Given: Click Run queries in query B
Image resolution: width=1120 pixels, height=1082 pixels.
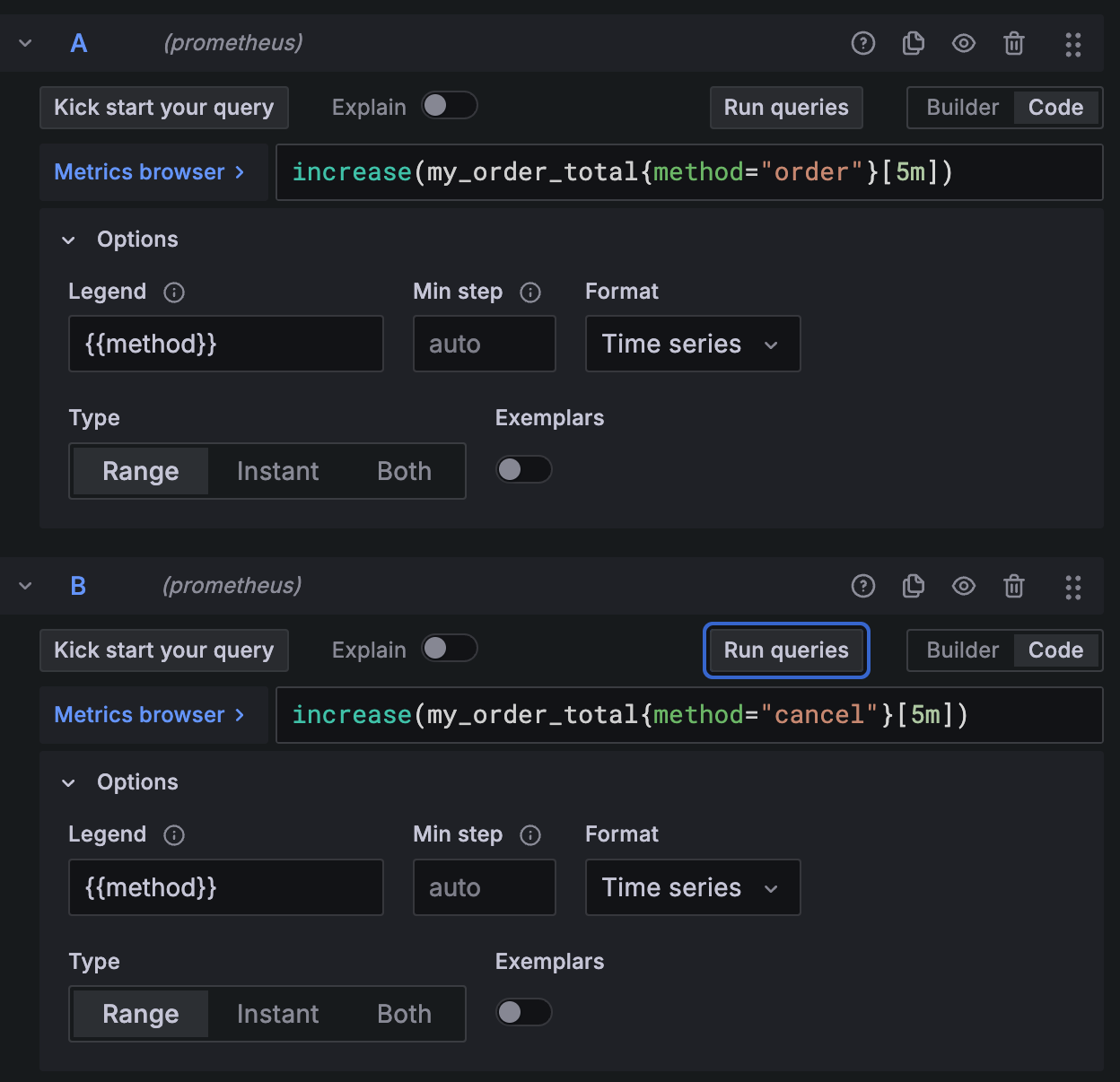Looking at the screenshot, I should tap(786, 650).
